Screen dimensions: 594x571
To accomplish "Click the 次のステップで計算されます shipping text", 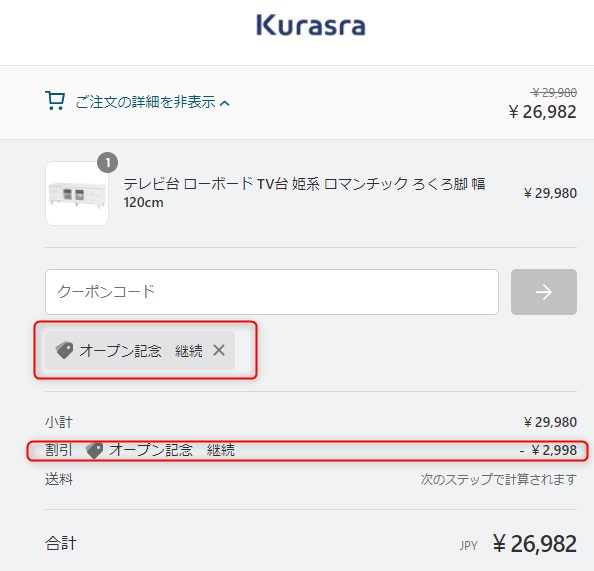I will coord(499,479).
